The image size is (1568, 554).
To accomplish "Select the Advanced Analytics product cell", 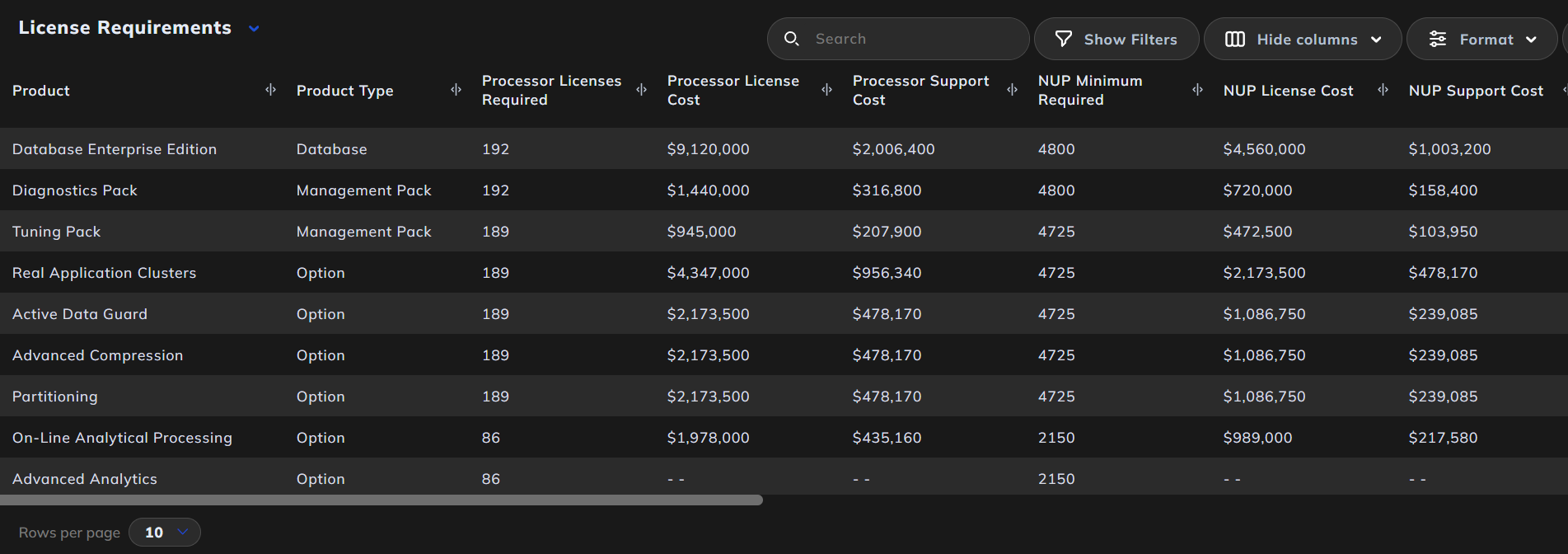I will point(85,479).
